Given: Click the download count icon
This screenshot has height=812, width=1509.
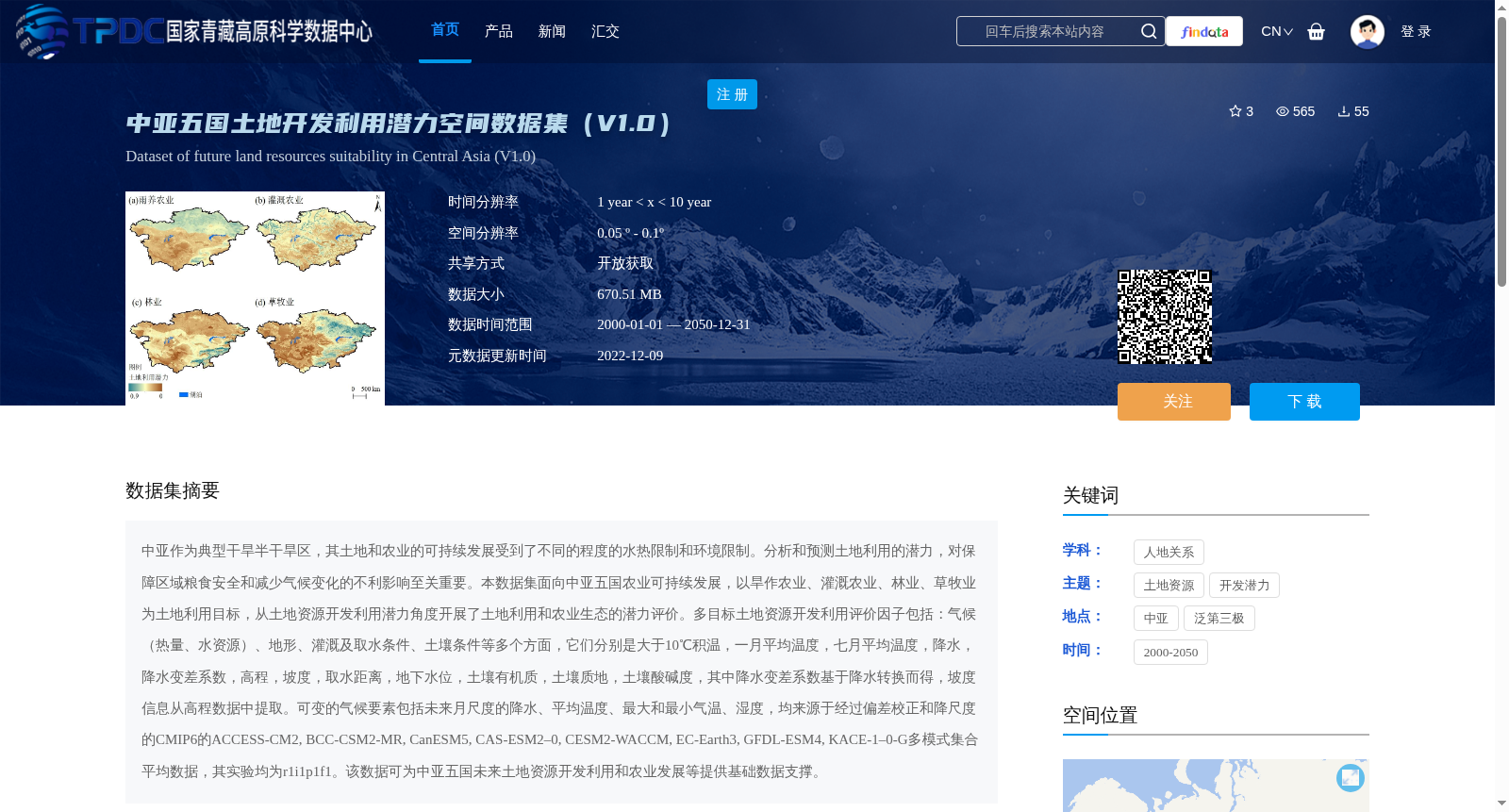Looking at the screenshot, I should (1344, 111).
